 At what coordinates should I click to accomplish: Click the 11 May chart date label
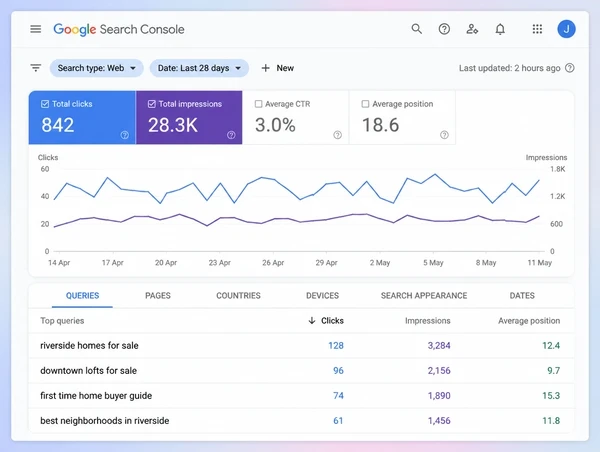540,263
